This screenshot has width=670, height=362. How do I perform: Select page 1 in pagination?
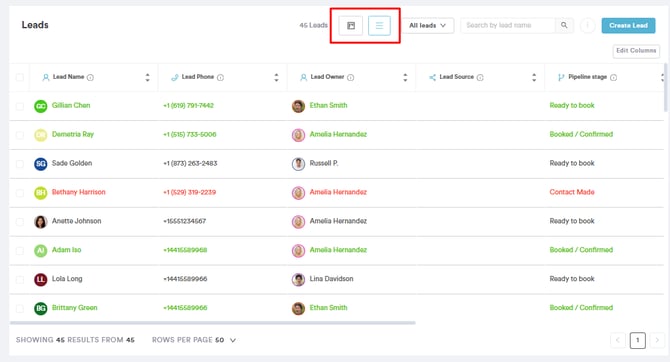(x=638, y=340)
